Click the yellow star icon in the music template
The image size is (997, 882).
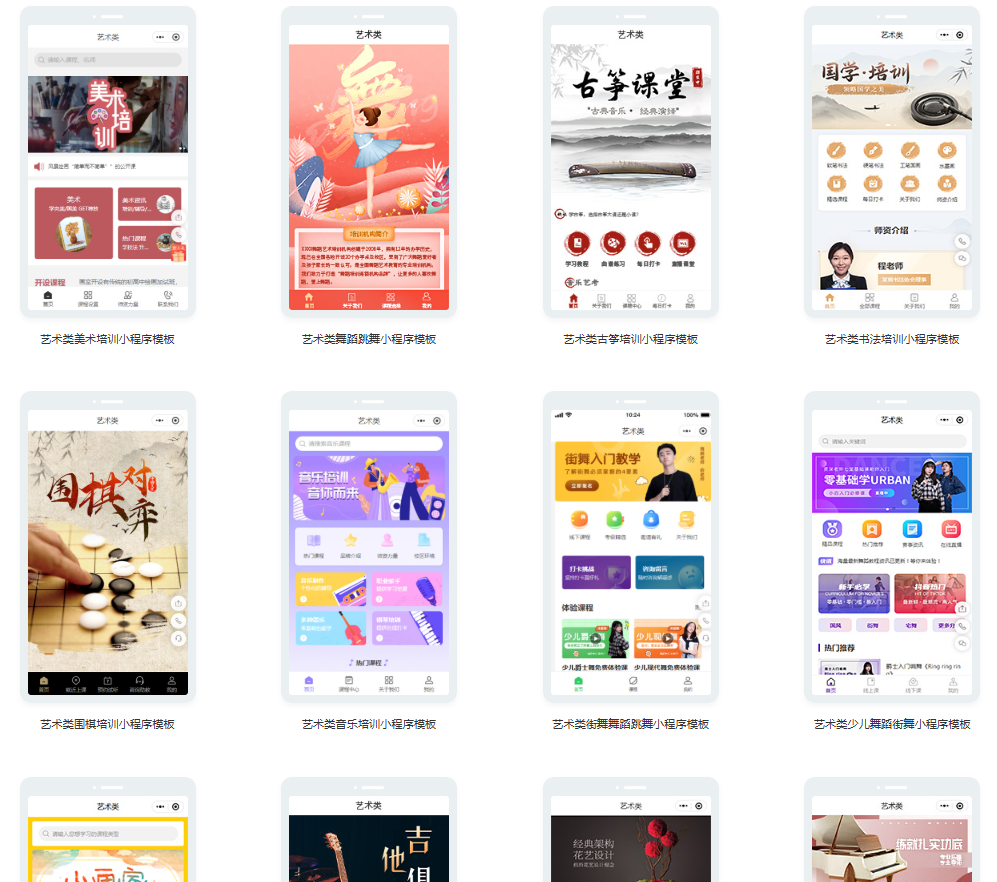click(350, 541)
